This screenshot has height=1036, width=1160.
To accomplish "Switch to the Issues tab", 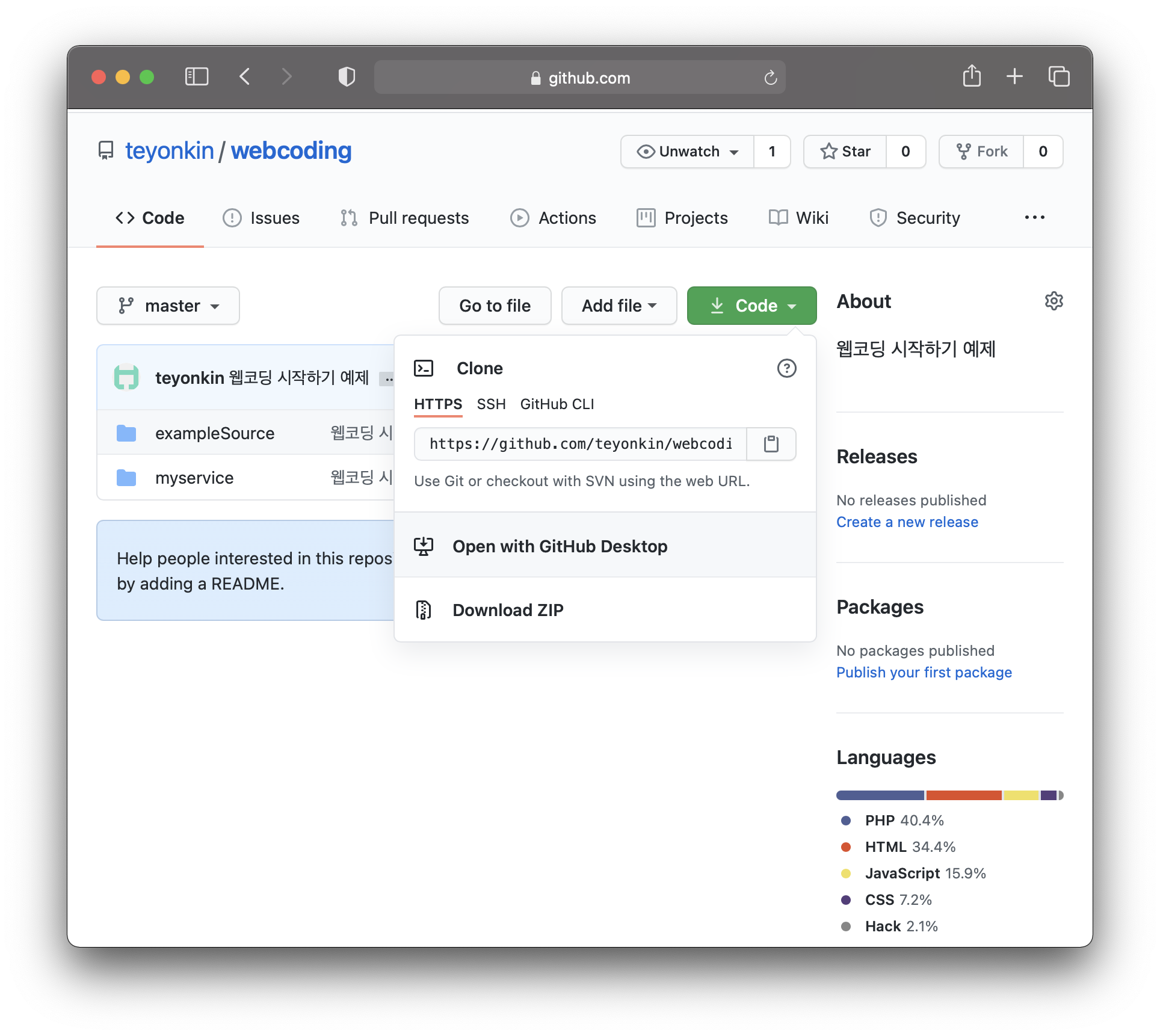I will (x=261, y=218).
